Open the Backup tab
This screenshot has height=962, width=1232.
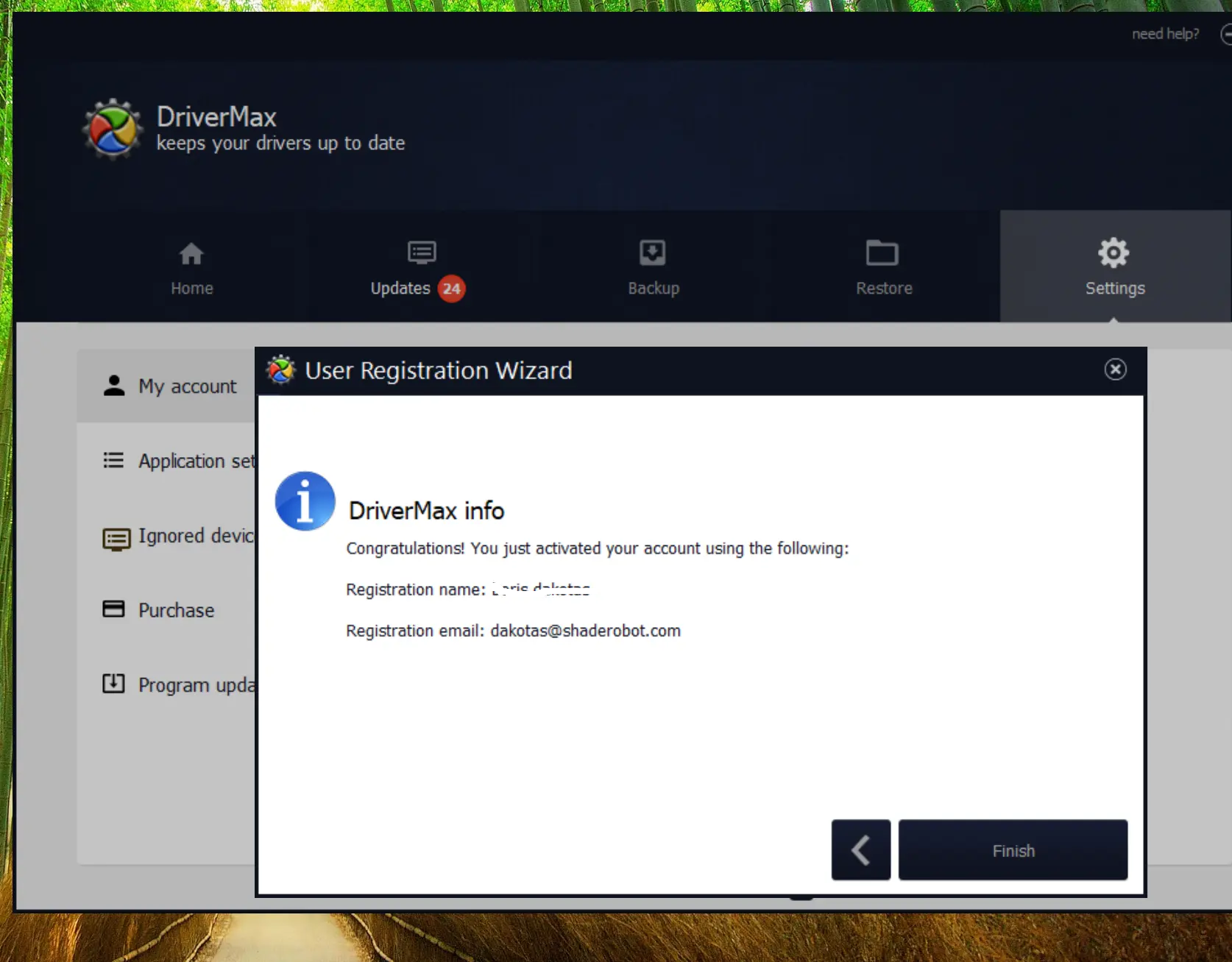653,268
